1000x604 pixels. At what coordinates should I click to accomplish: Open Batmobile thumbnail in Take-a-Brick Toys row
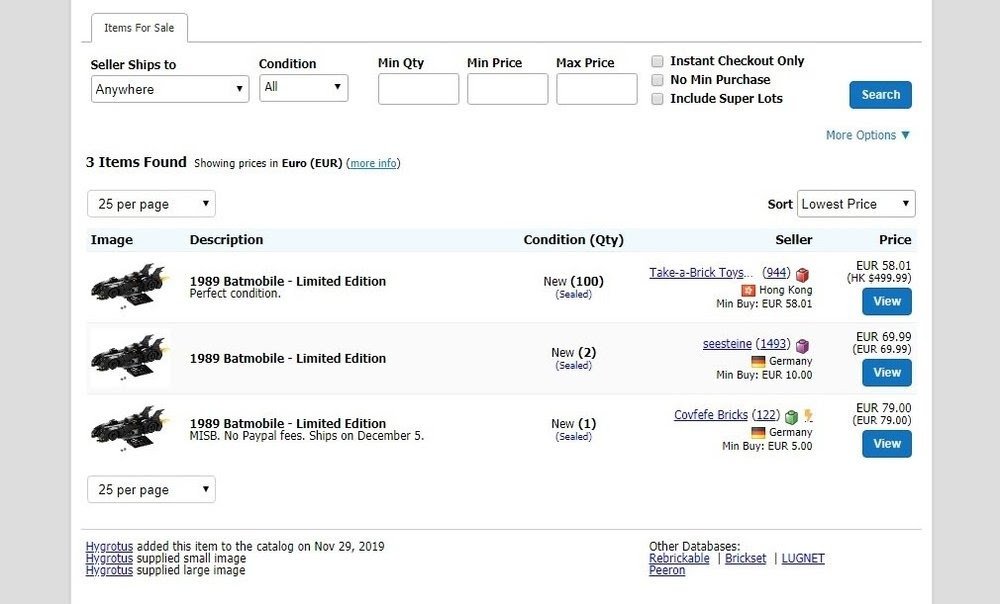[x=131, y=286]
